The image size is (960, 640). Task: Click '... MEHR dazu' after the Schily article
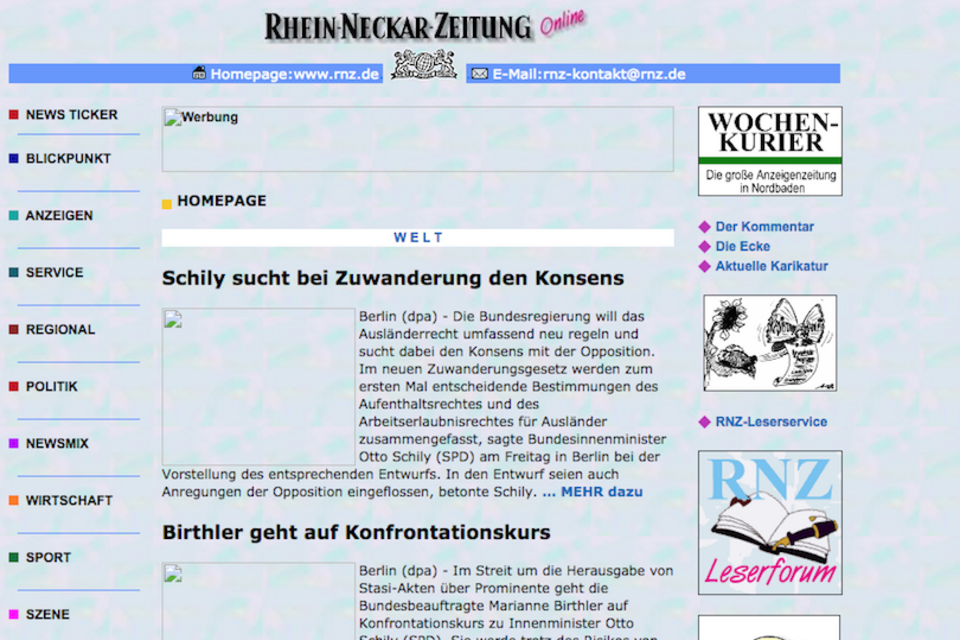[593, 492]
